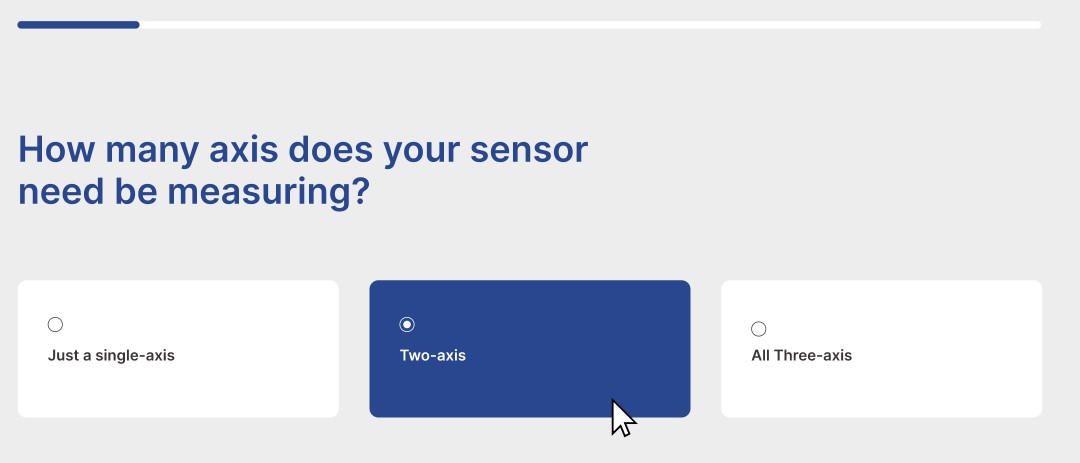Choose the white All Three-axis card
This screenshot has width=1080, height=463.
(x=882, y=349)
